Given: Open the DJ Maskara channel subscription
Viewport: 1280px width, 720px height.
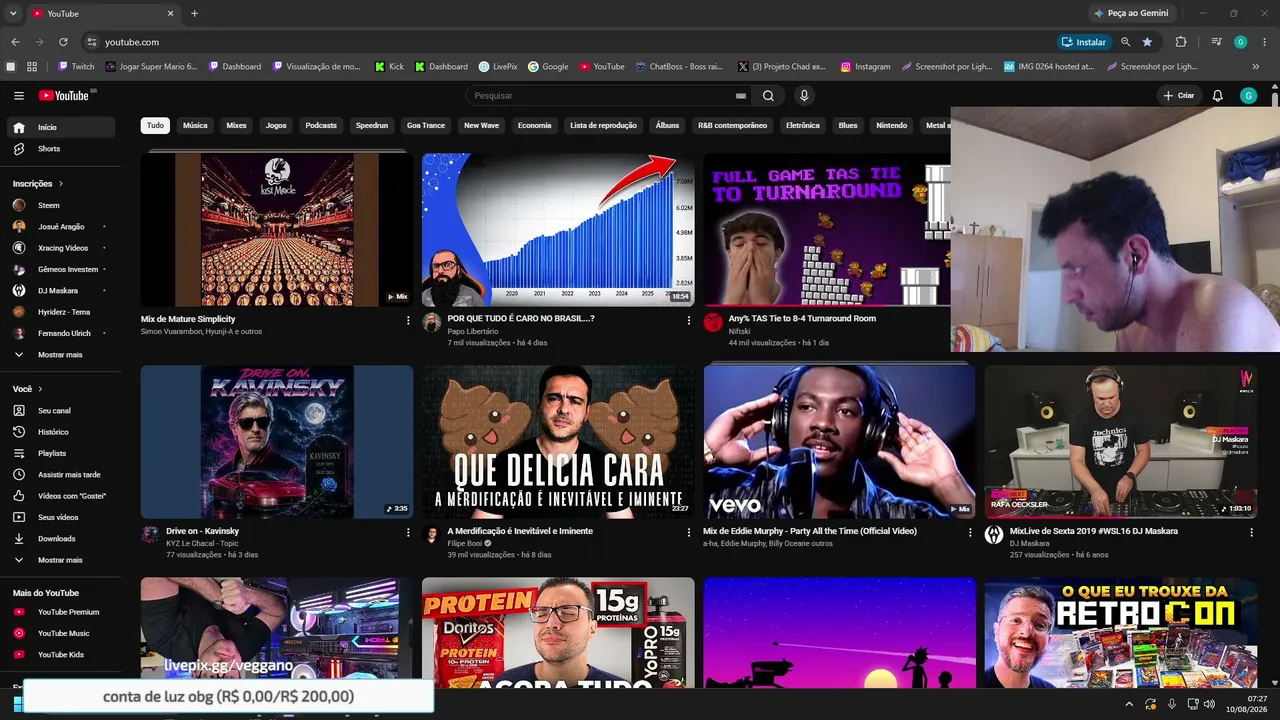Looking at the screenshot, I should click(62, 291).
